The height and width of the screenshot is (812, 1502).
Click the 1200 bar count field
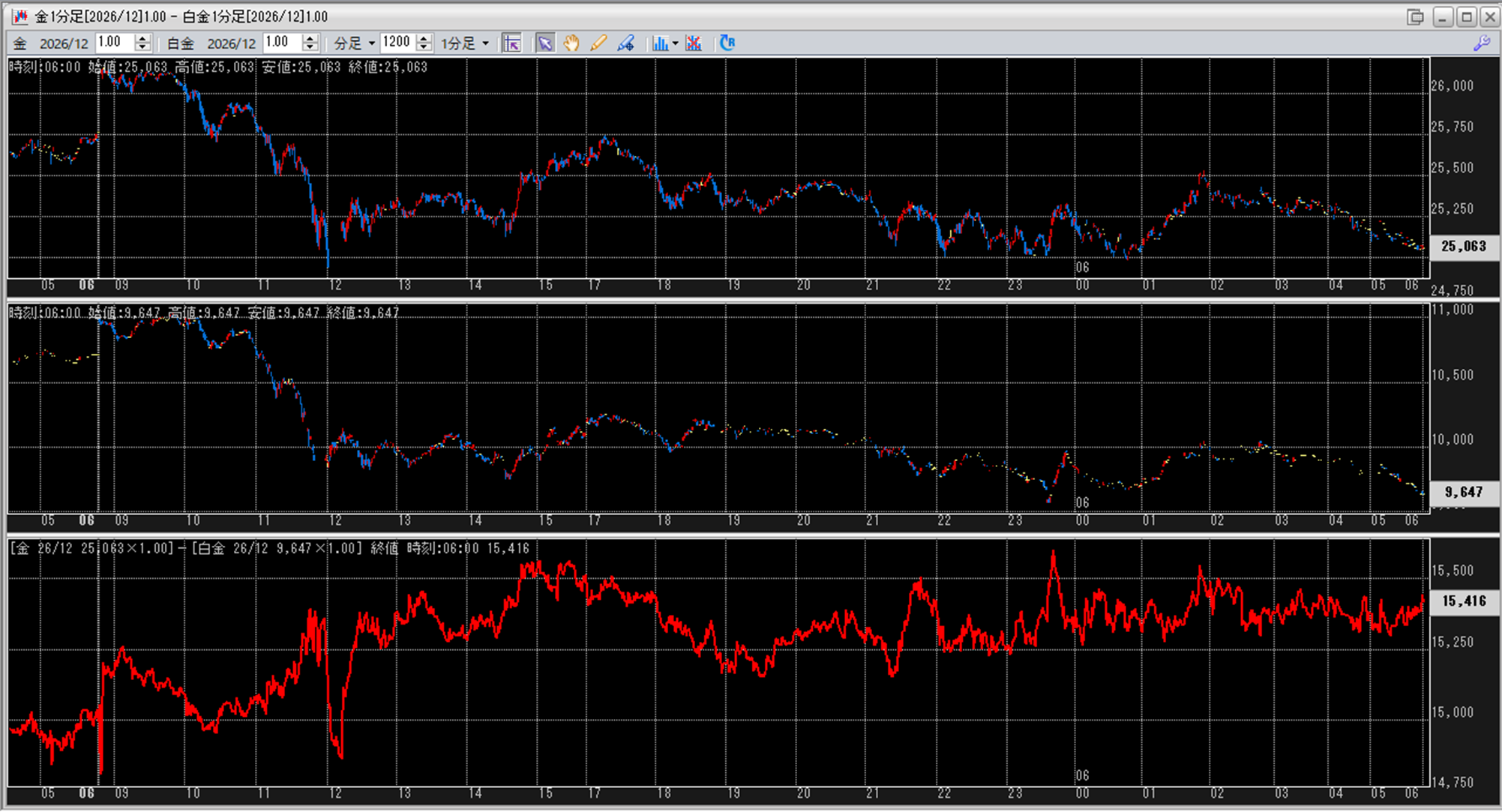tap(397, 43)
